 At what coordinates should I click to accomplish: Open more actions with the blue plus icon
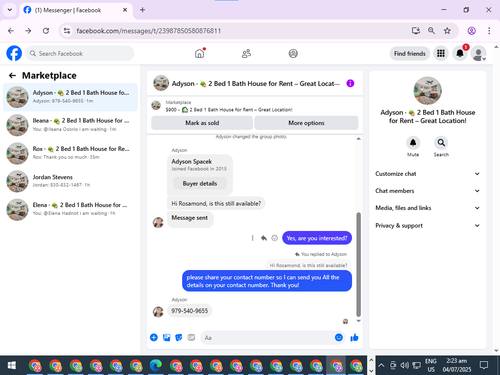pos(154,337)
